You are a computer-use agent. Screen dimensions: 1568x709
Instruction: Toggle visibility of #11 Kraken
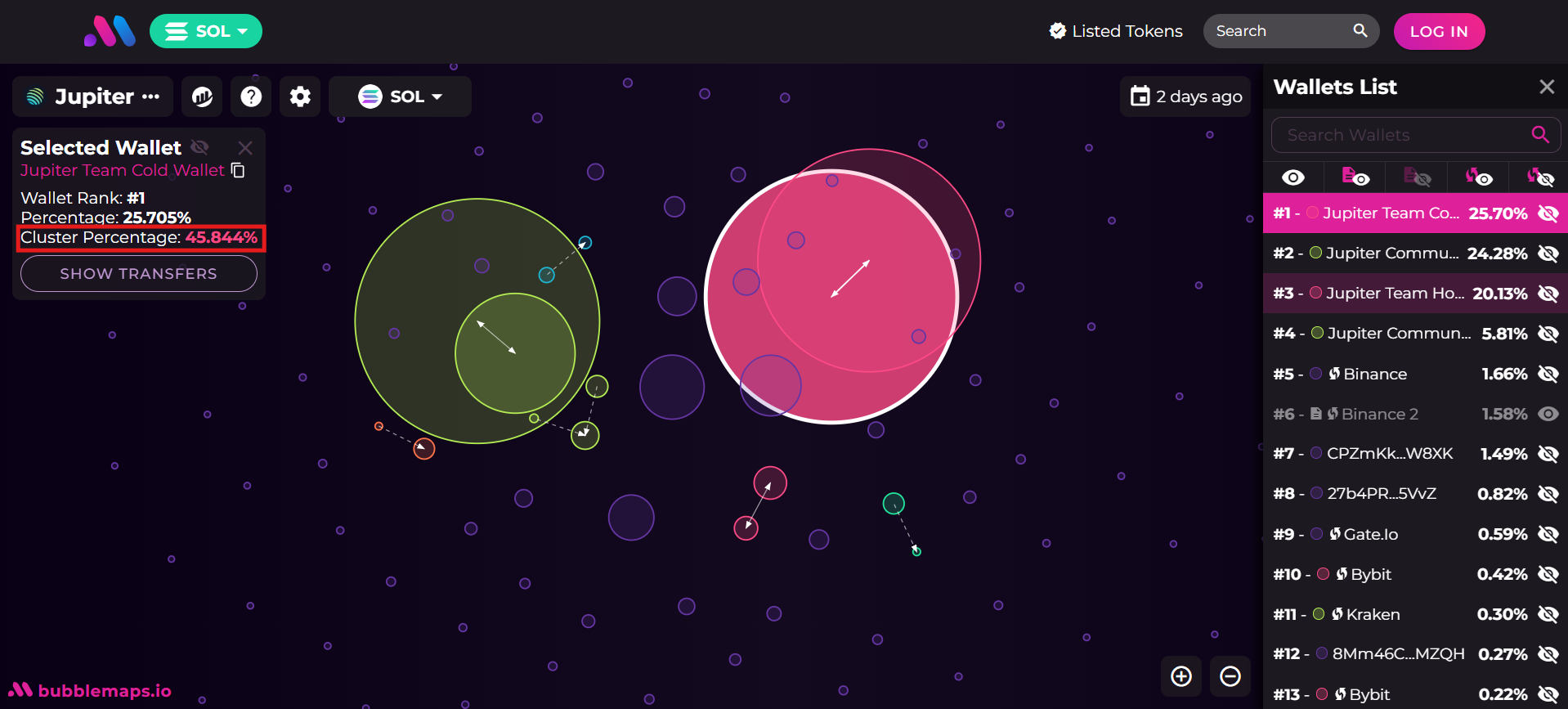(x=1548, y=614)
